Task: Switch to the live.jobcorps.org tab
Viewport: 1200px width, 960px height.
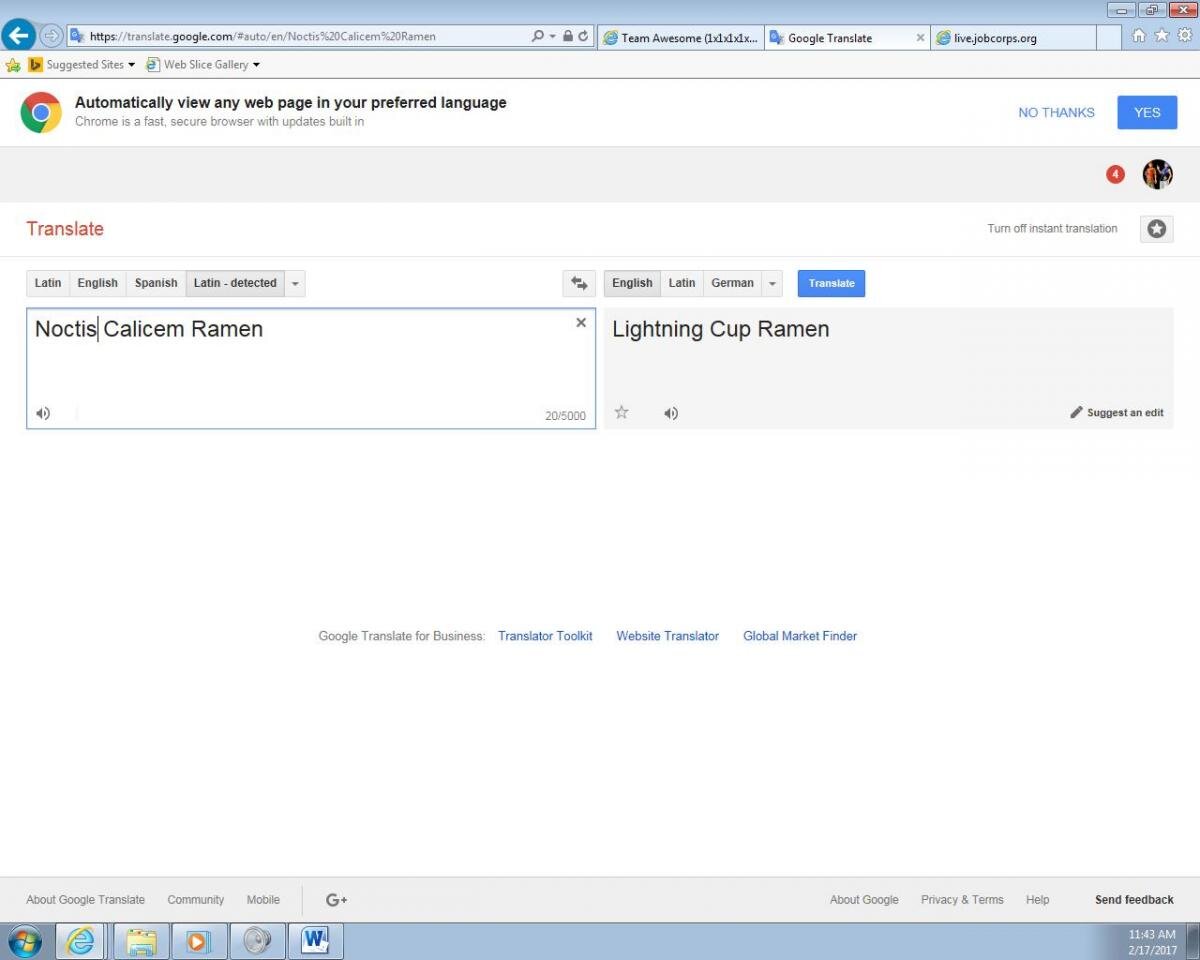Action: click(x=1010, y=38)
